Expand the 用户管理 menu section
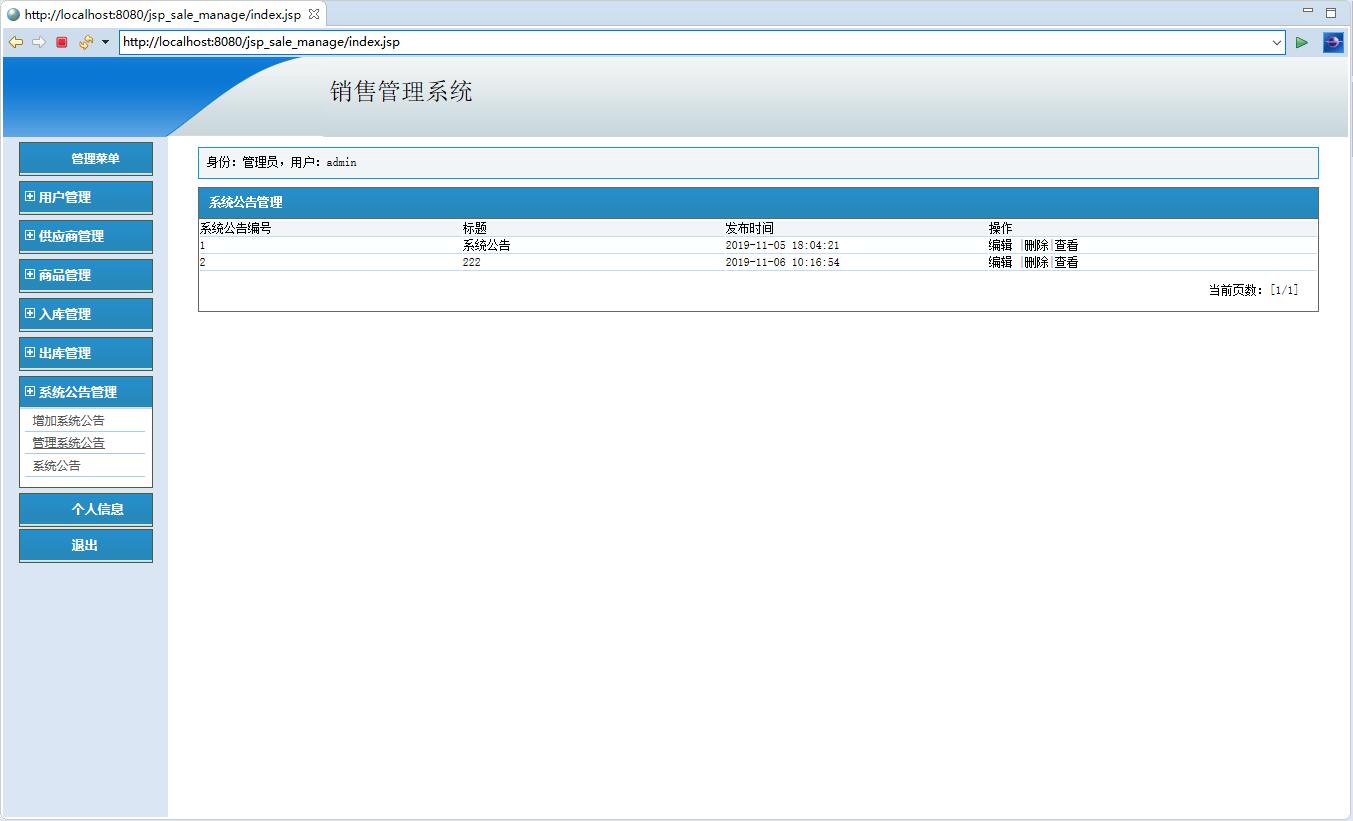1353x821 pixels. click(x=85, y=197)
